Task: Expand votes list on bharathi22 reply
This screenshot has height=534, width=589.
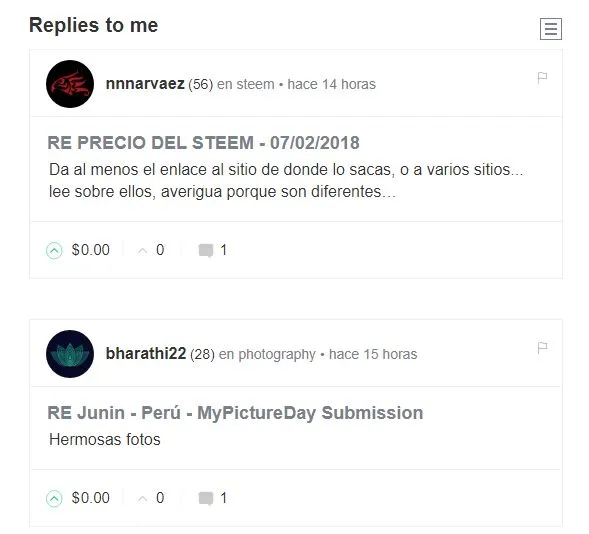Action: (x=151, y=498)
